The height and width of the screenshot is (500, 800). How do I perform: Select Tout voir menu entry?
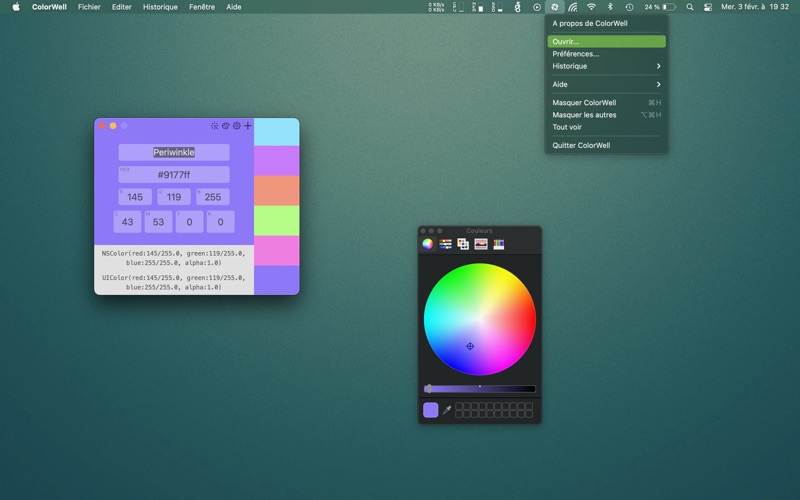click(x=607, y=127)
